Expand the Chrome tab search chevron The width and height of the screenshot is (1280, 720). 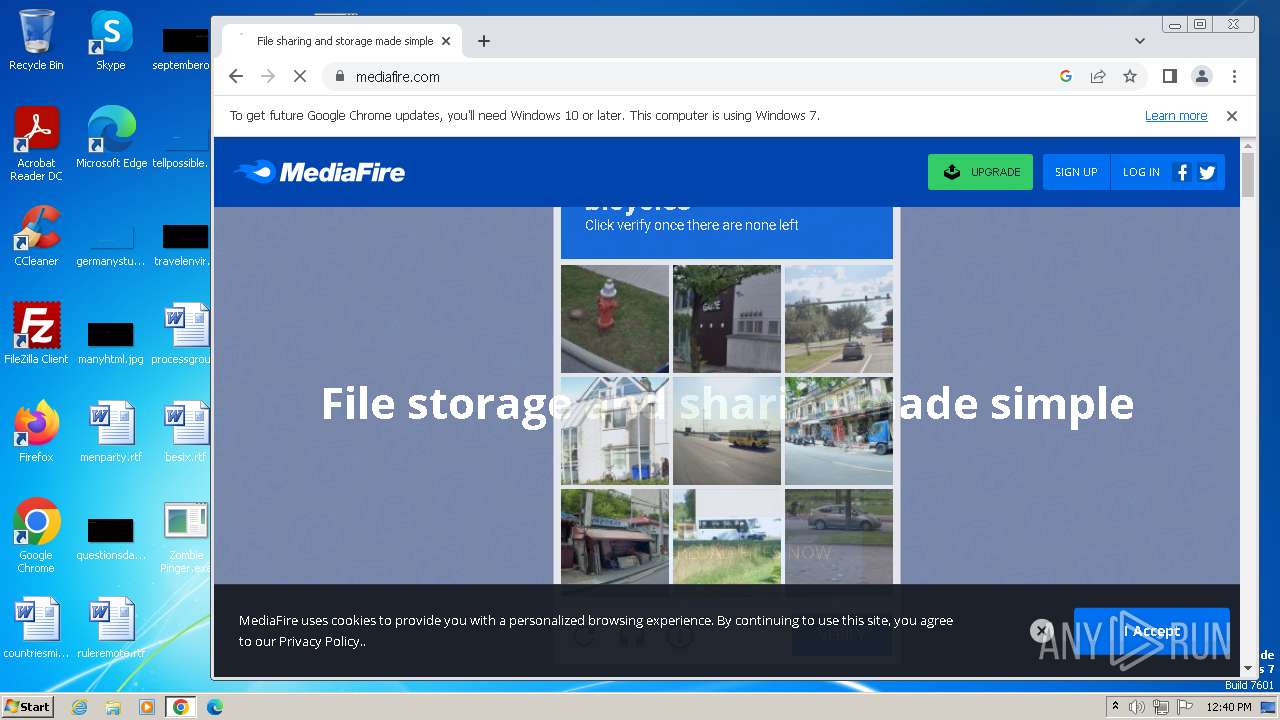[1140, 41]
